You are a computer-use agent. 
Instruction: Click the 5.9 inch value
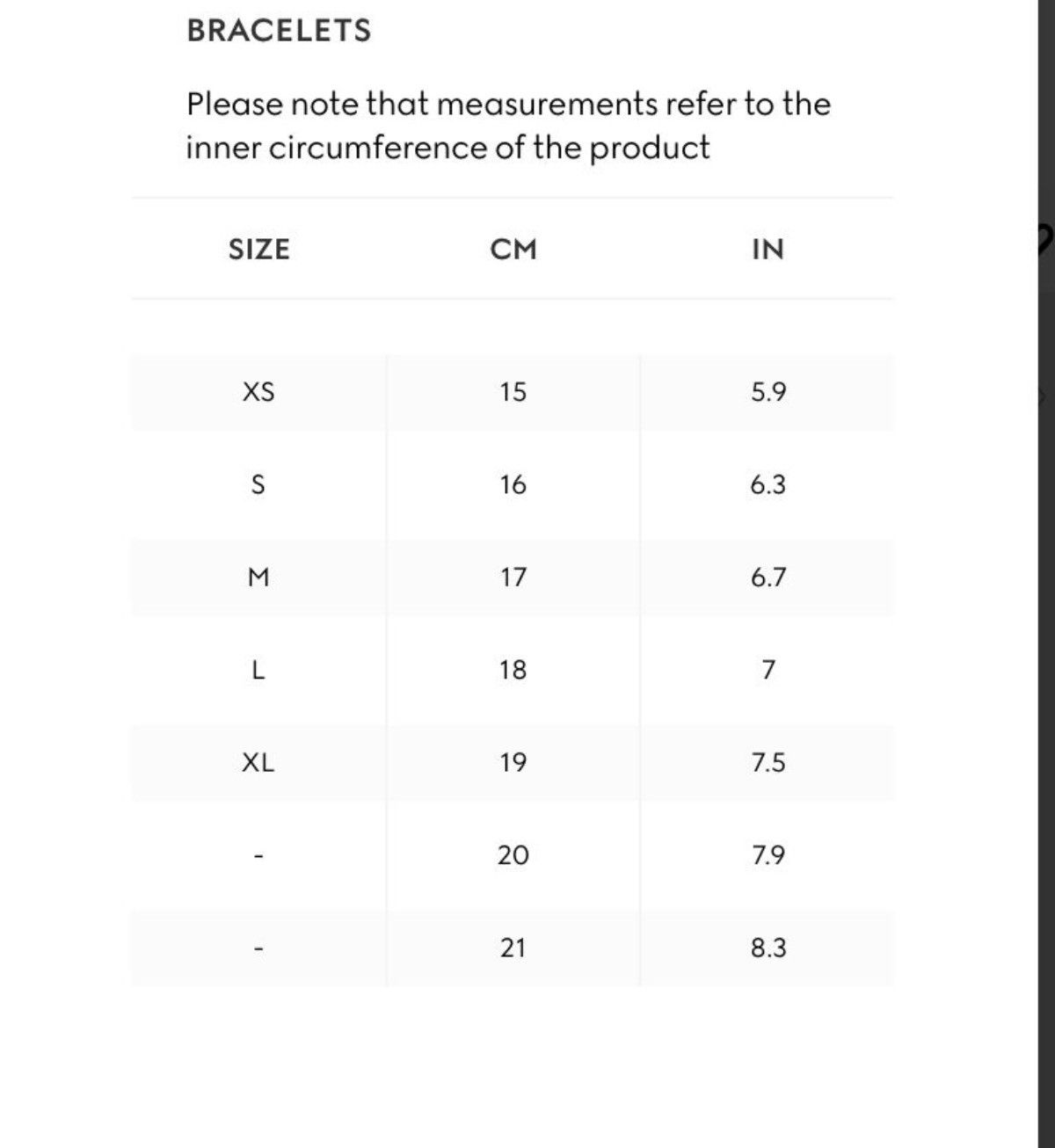point(768,392)
